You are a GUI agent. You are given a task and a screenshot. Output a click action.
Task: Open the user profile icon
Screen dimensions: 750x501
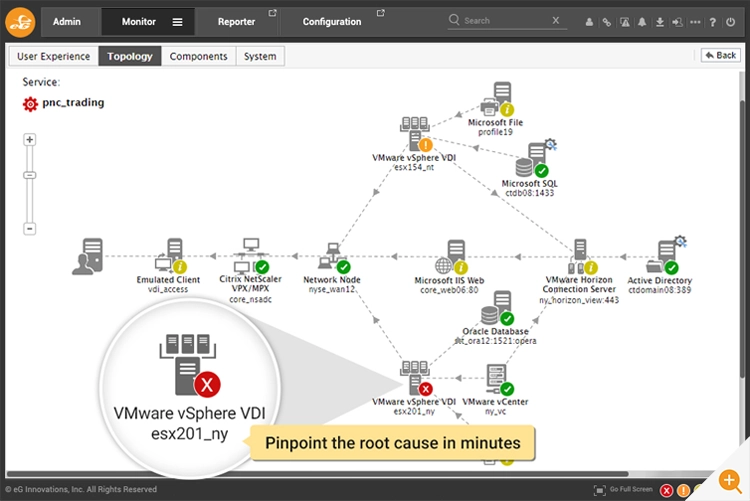pyautogui.click(x=589, y=22)
